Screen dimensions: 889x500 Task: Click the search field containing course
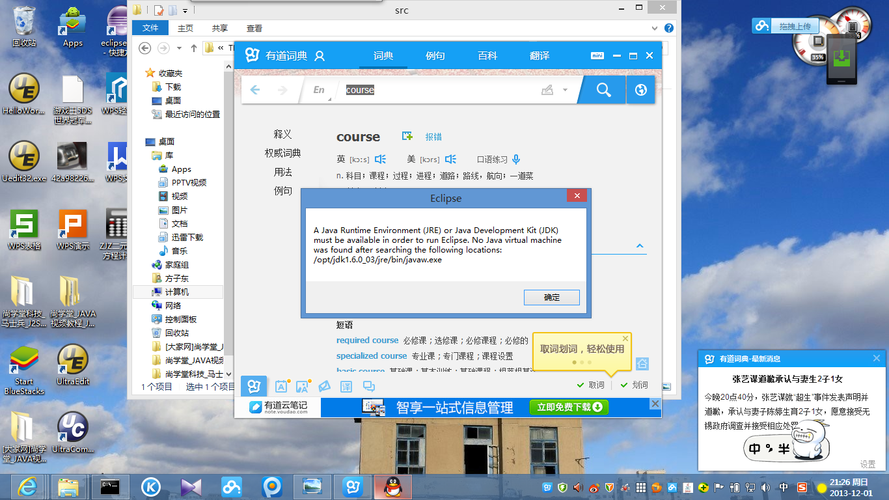[439, 90]
